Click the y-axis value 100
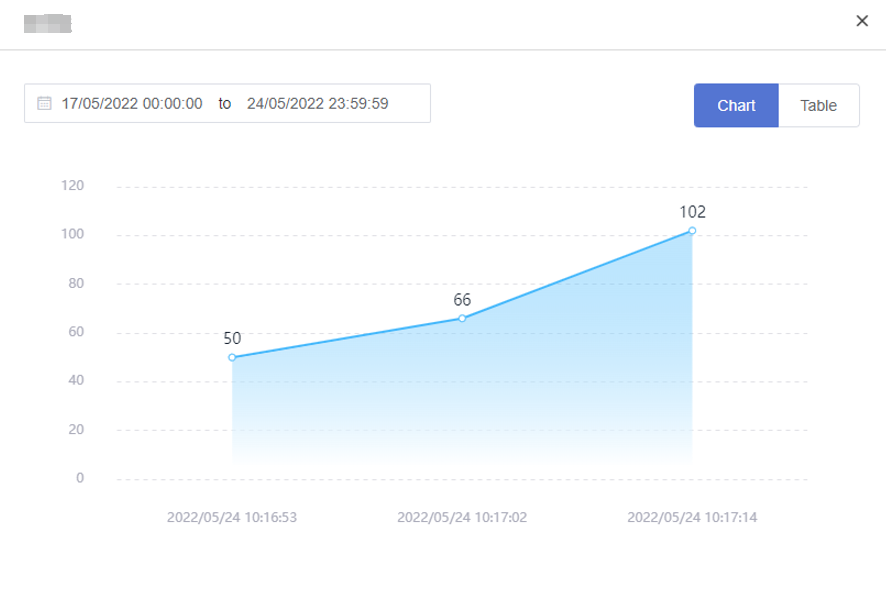The width and height of the screenshot is (886, 607). [x=72, y=234]
